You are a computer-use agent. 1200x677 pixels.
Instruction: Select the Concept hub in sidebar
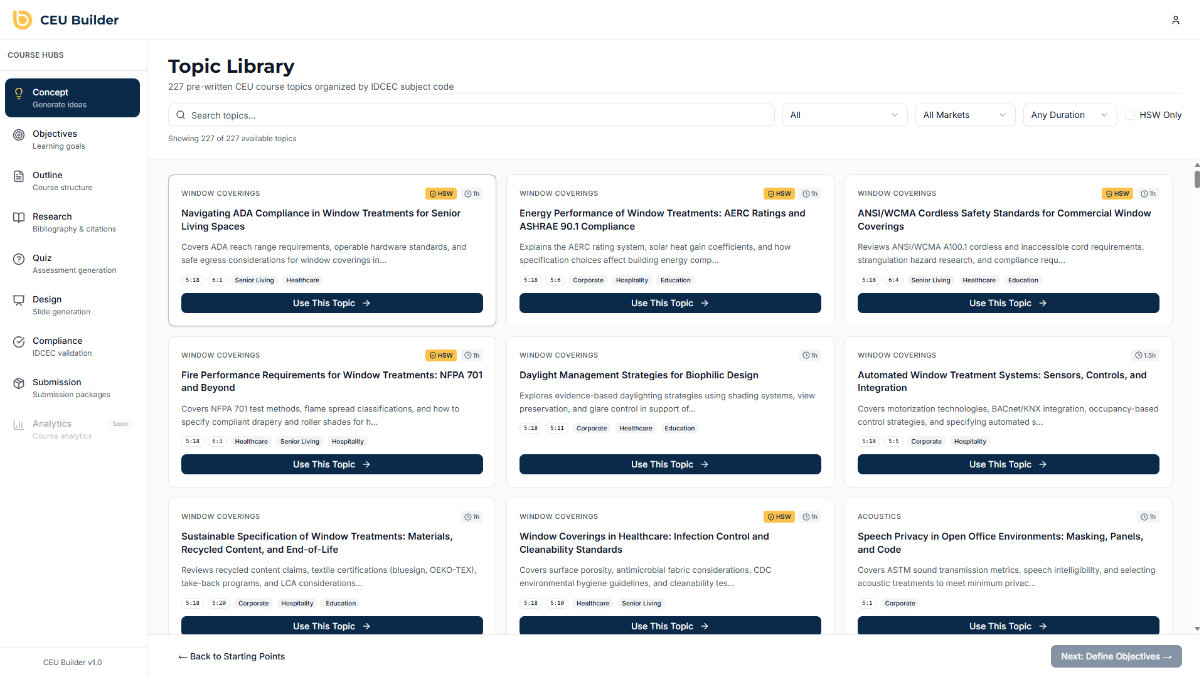coord(72,98)
